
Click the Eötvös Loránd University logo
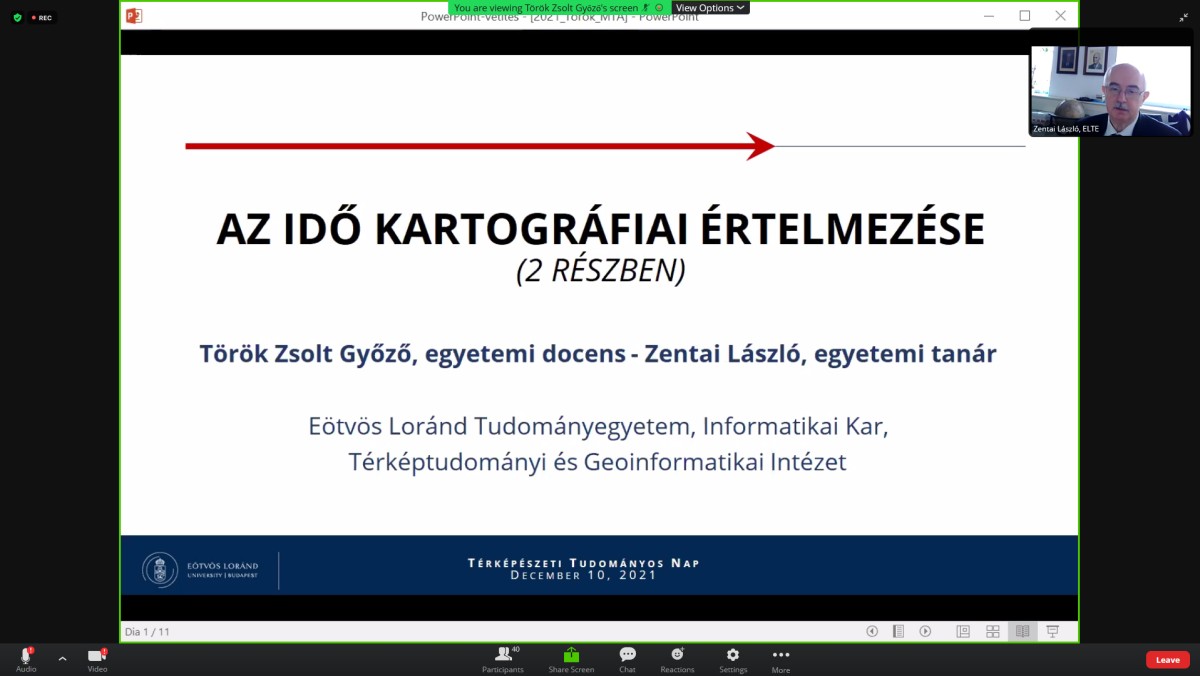tap(160, 570)
